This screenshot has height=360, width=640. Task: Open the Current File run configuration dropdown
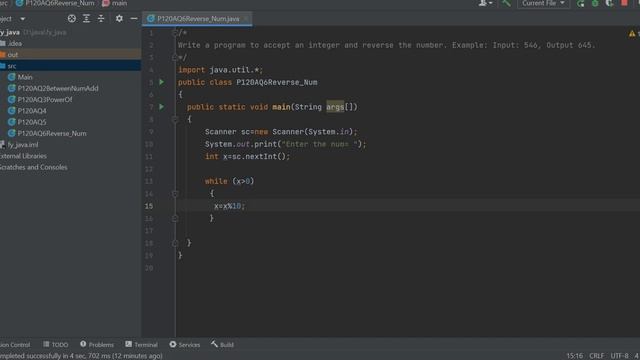pos(543,3)
